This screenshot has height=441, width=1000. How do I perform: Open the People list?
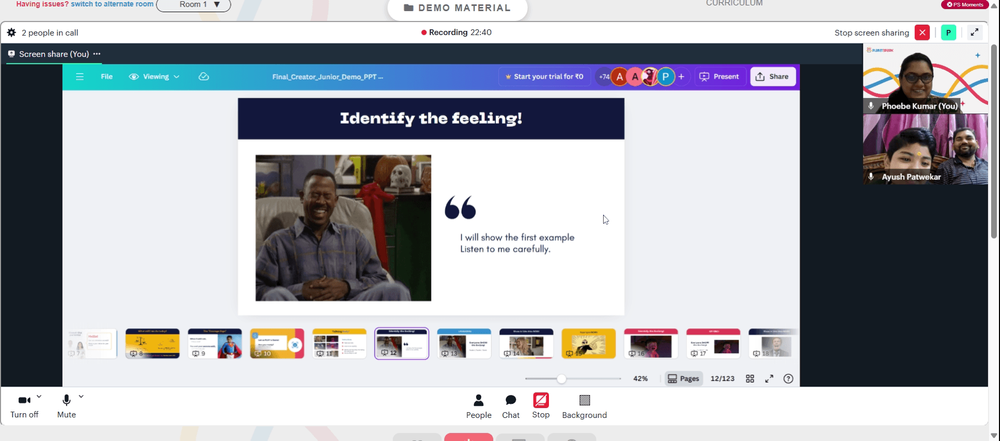click(x=478, y=407)
